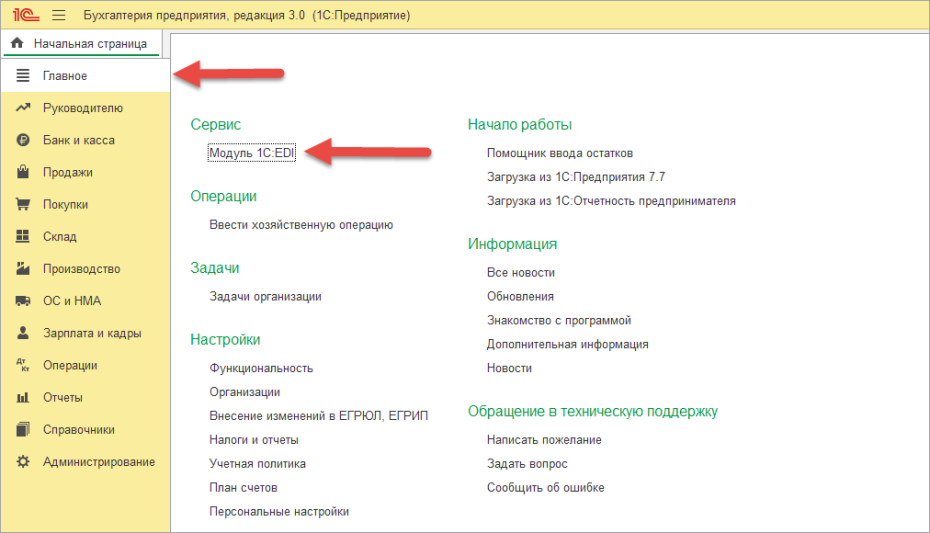Viewport: 930px width, 533px height.
Task: Open the Написать пожелание link
Action: 544,440
